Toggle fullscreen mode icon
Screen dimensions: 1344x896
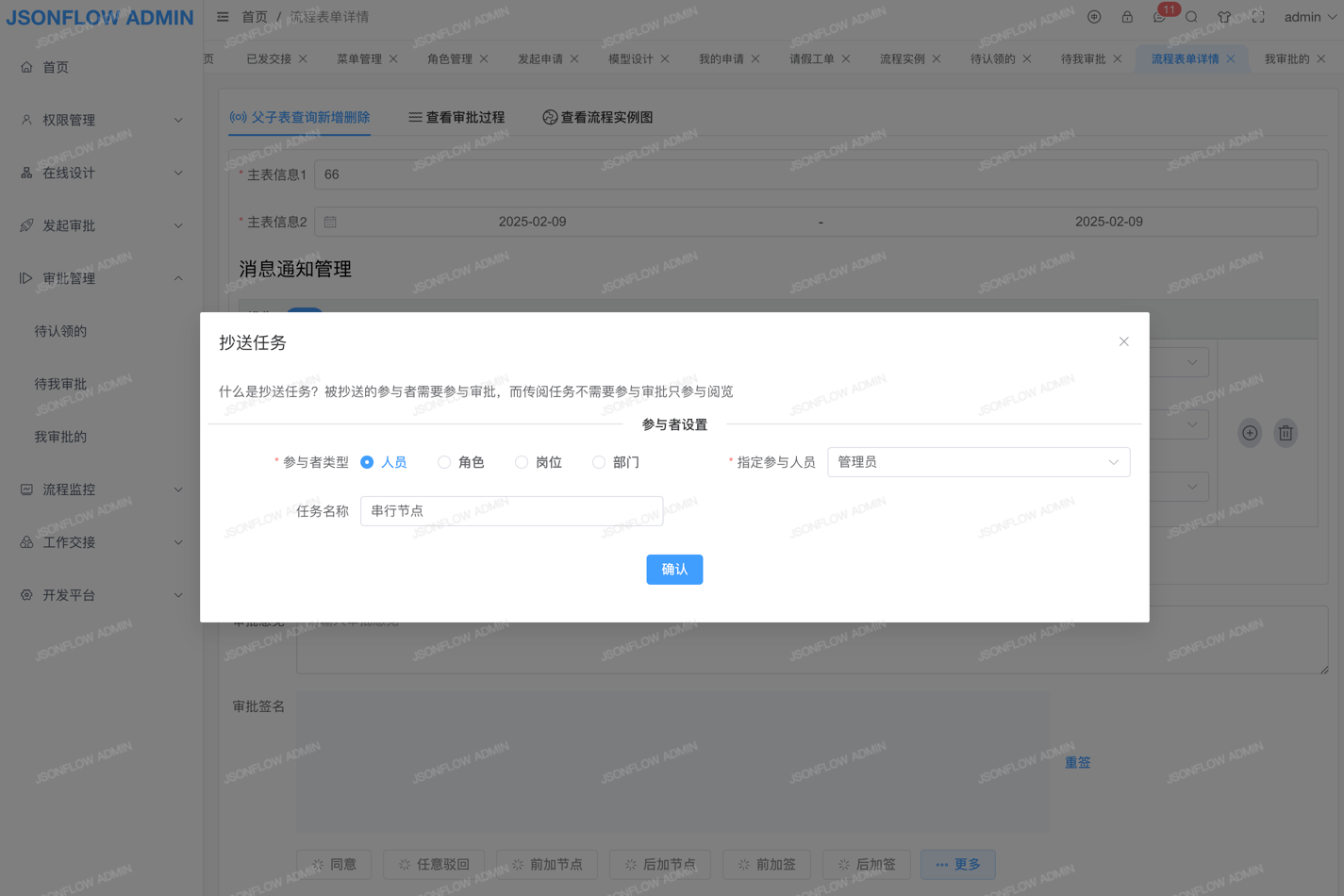tap(1257, 17)
